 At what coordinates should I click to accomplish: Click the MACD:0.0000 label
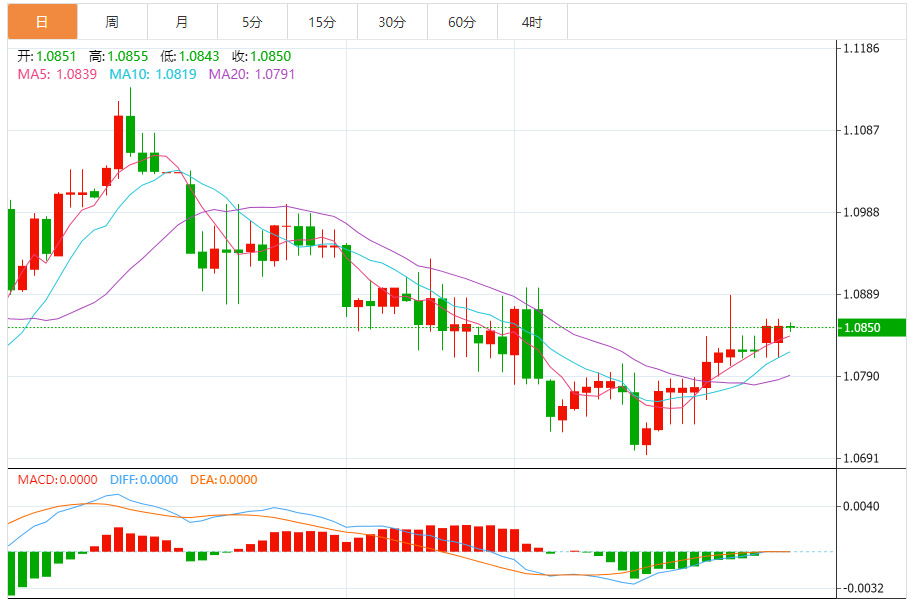[x=58, y=480]
